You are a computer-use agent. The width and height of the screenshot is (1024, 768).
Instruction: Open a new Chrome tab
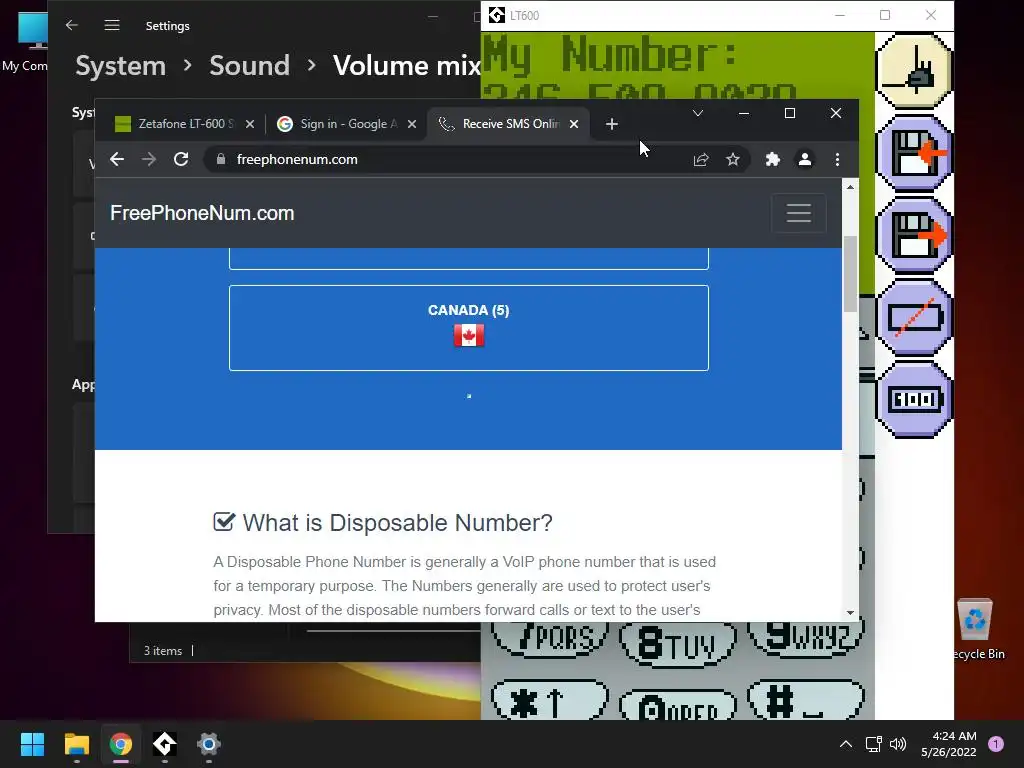[x=611, y=124]
